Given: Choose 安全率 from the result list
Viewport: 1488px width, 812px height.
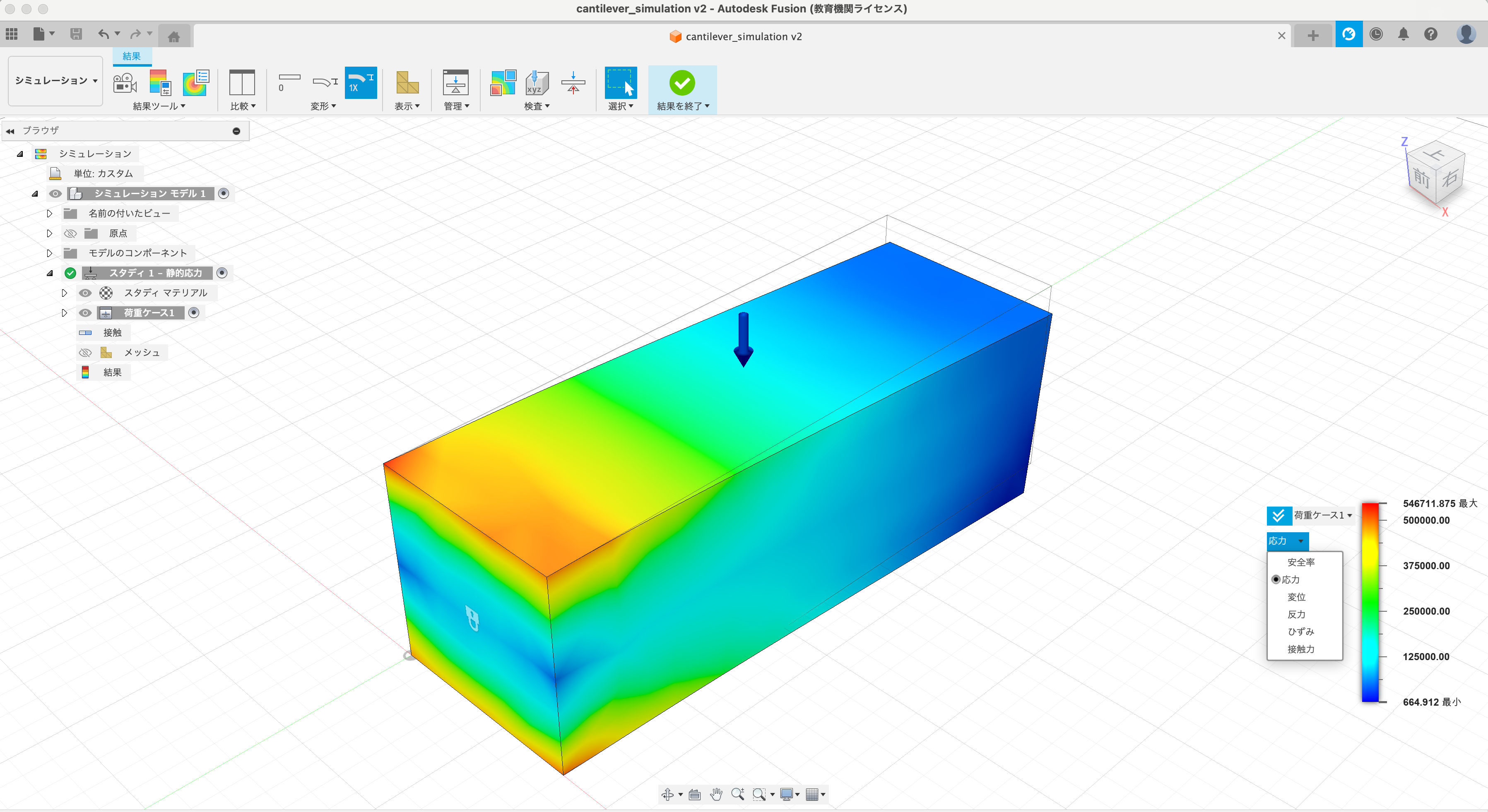Looking at the screenshot, I should pos(1300,562).
